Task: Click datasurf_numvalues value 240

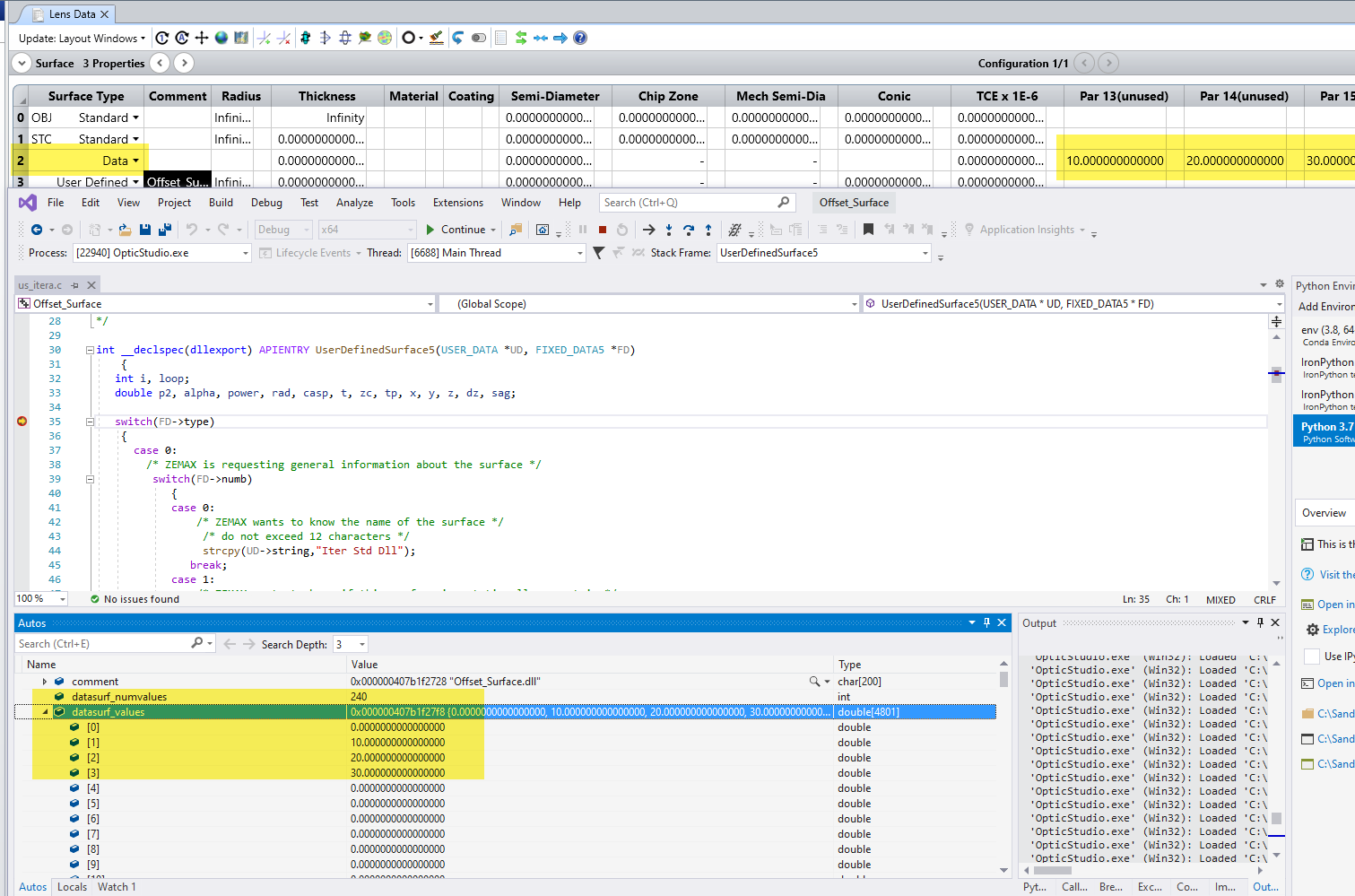Action: pos(359,697)
